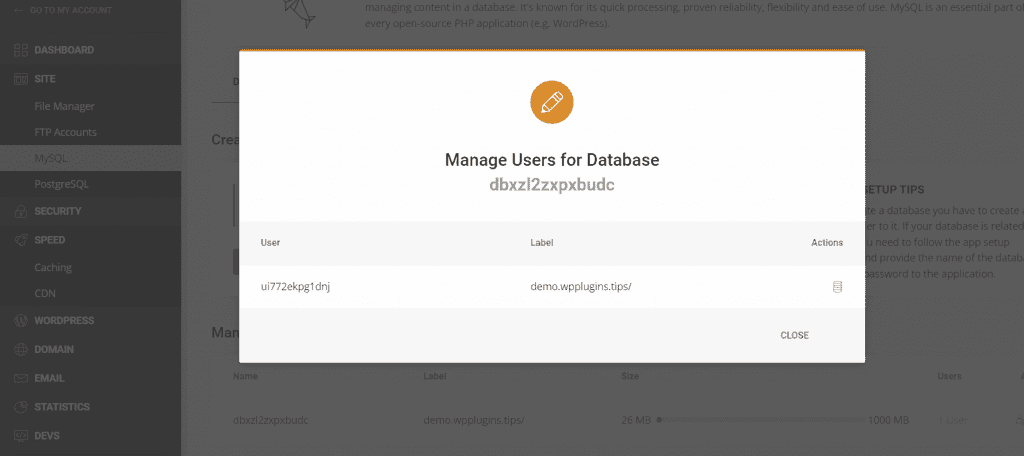This screenshot has height=456, width=1024.
Task: Collapse the SITE section in sidebar
Action: tap(45, 79)
